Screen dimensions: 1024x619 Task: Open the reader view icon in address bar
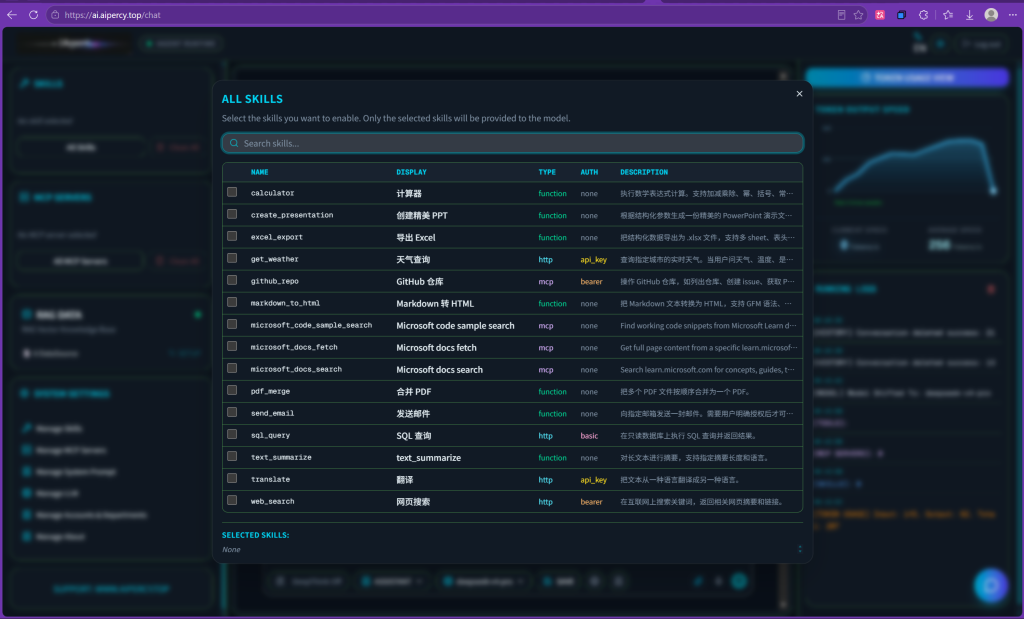(841, 14)
